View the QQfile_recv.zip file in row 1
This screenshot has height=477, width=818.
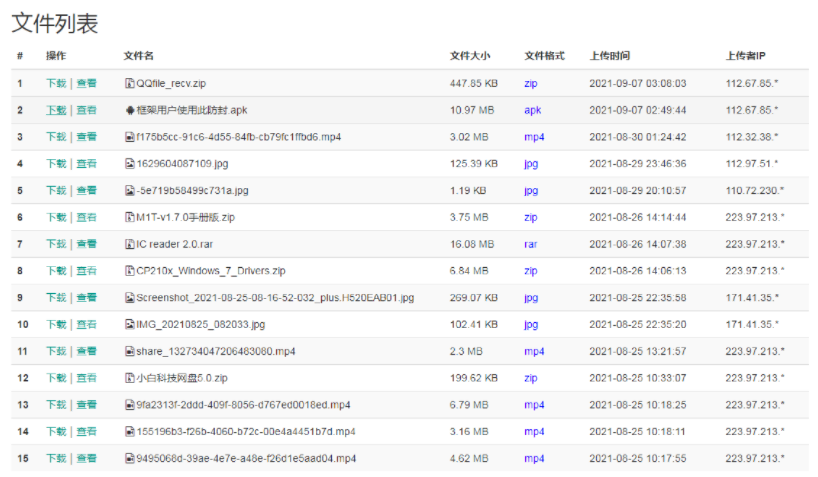tap(87, 83)
